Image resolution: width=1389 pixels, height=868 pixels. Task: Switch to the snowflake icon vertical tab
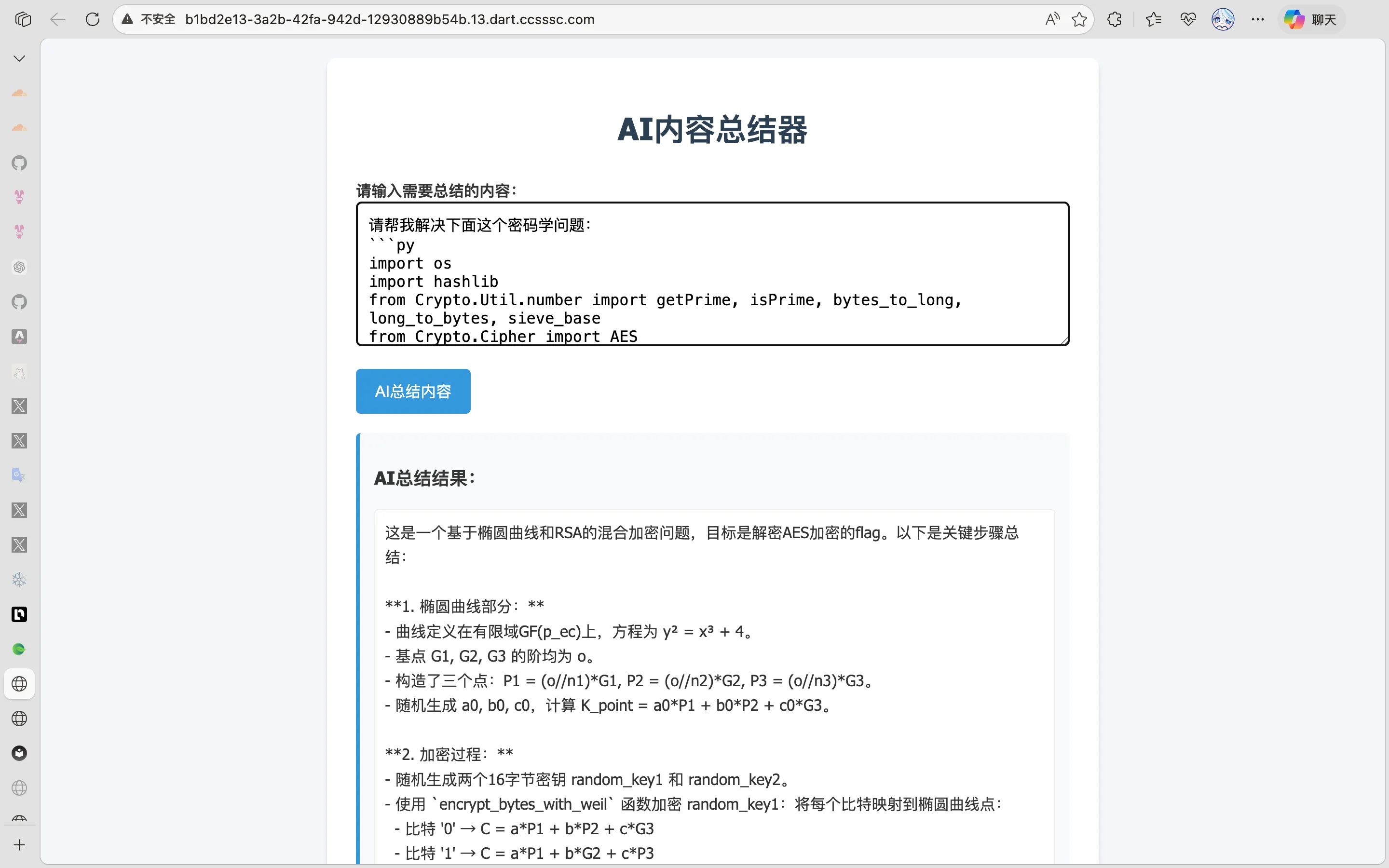tap(19, 580)
